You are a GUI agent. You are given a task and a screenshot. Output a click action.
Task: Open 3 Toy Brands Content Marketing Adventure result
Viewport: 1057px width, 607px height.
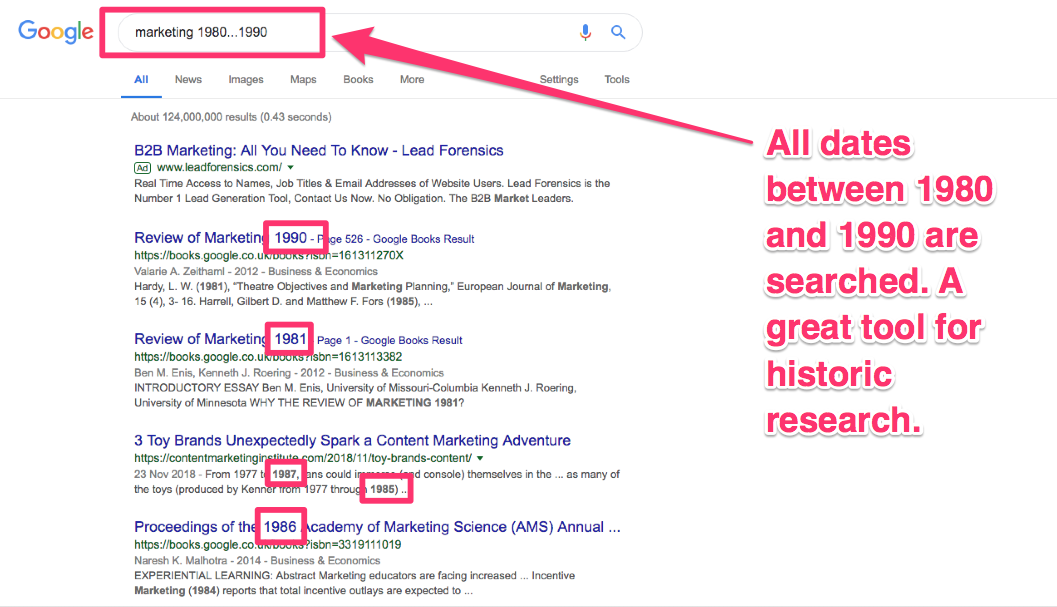[x=353, y=440]
